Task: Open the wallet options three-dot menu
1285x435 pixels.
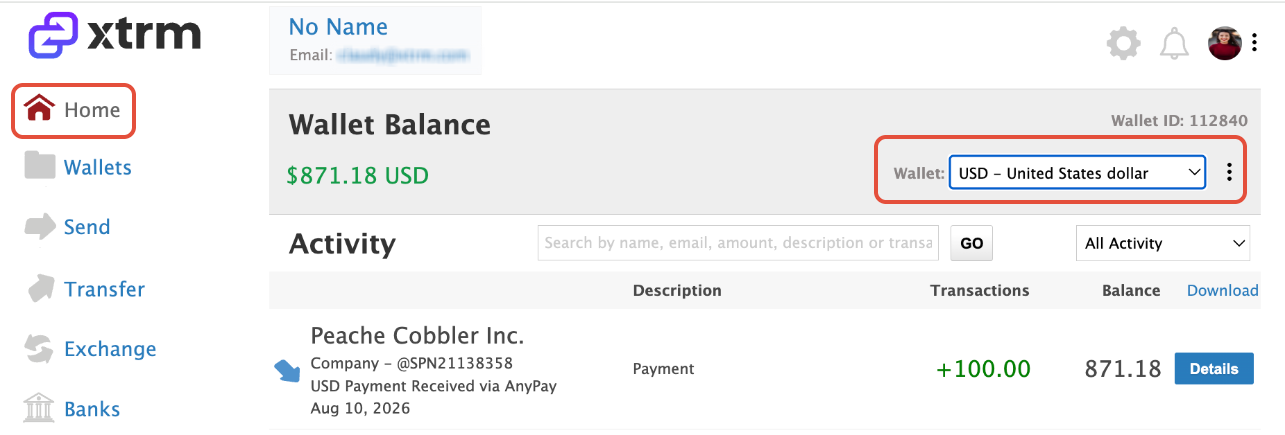Action: [1229, 173]
